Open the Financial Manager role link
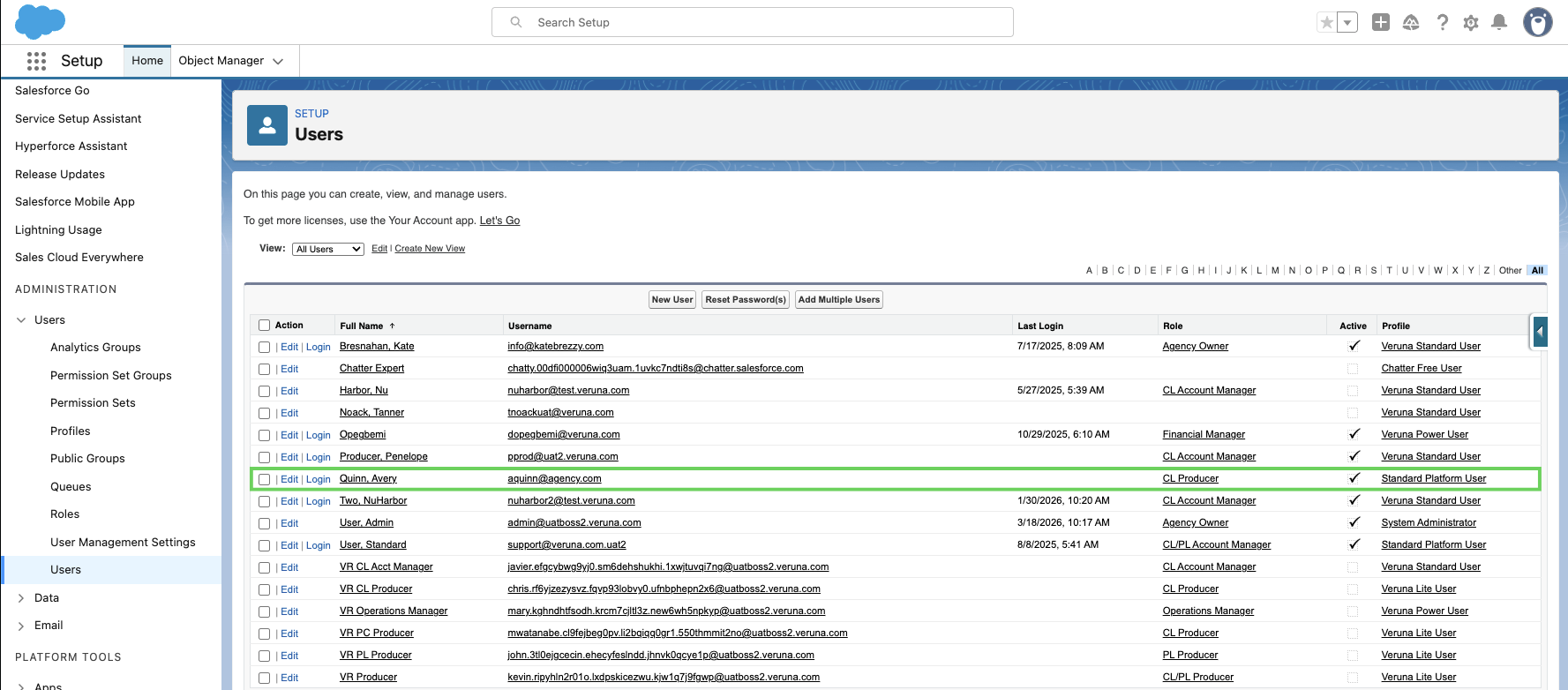This screenshot has height=690, width=1568. (1204, 435)
